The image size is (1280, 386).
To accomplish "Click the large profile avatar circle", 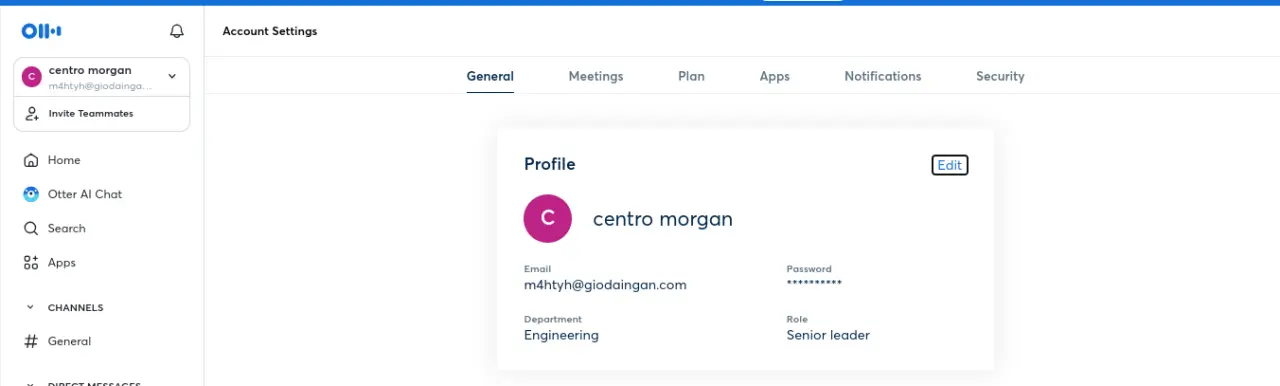I will [x=548, y=218].
